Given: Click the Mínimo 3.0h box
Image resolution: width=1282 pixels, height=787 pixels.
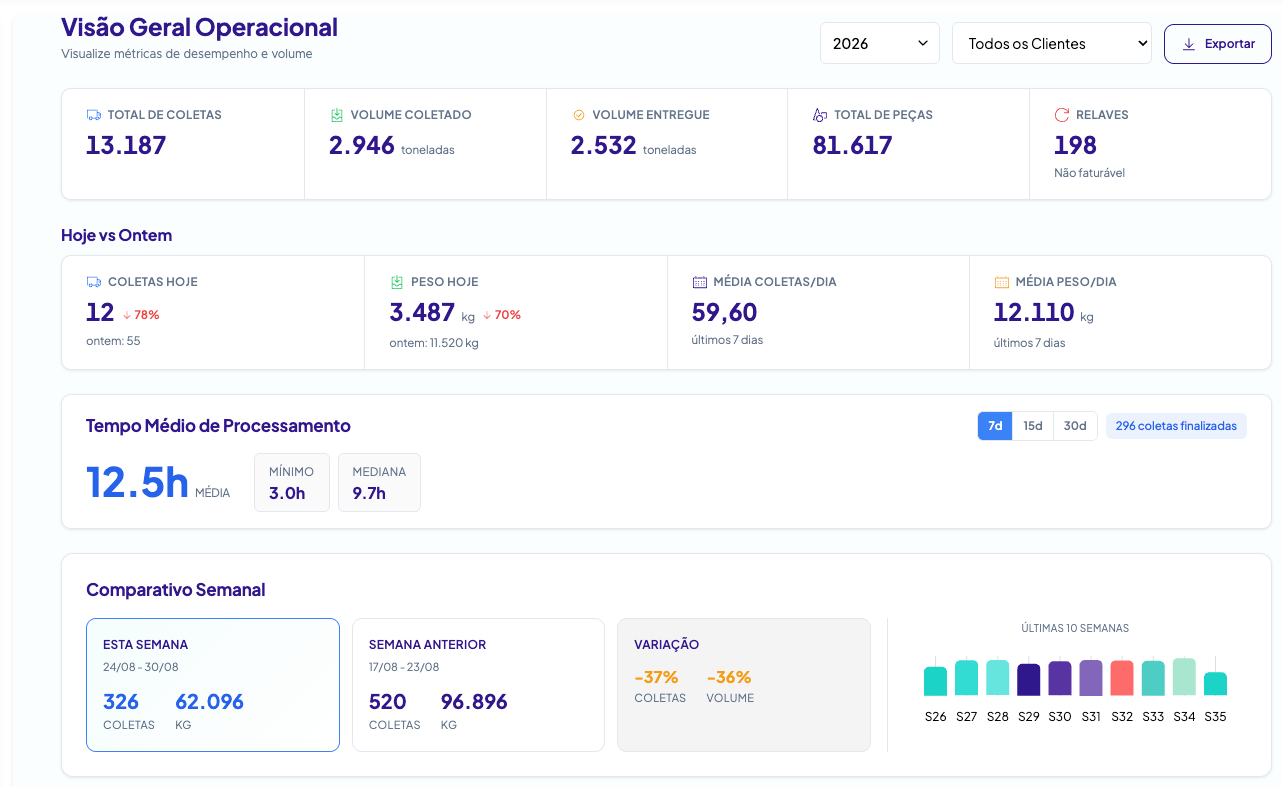Looking at the screenshot, I should [x=292, y=482].
